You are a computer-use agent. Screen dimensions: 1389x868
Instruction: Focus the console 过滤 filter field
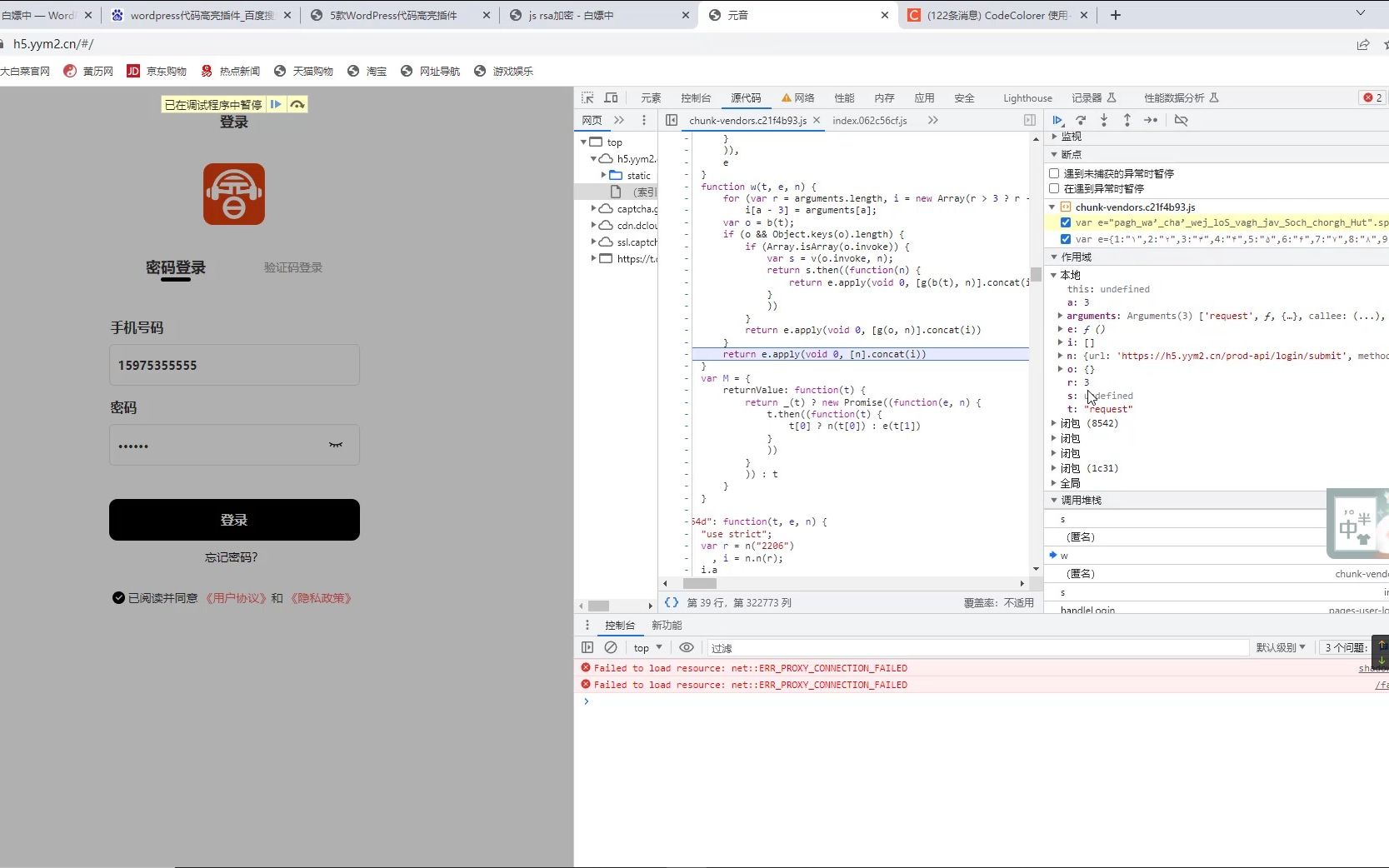coord(977,647)
